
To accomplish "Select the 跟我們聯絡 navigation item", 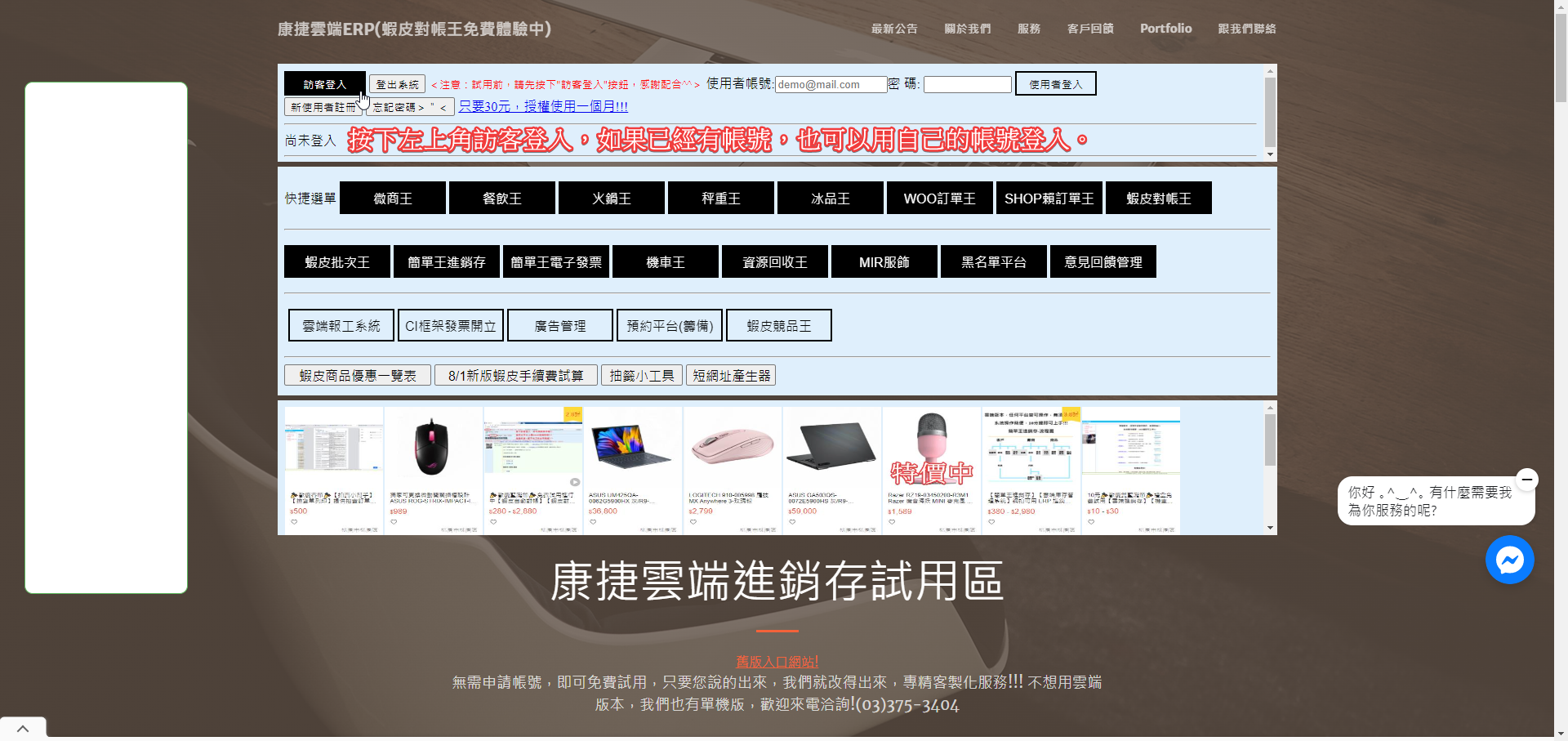I will coord(1246,29).
